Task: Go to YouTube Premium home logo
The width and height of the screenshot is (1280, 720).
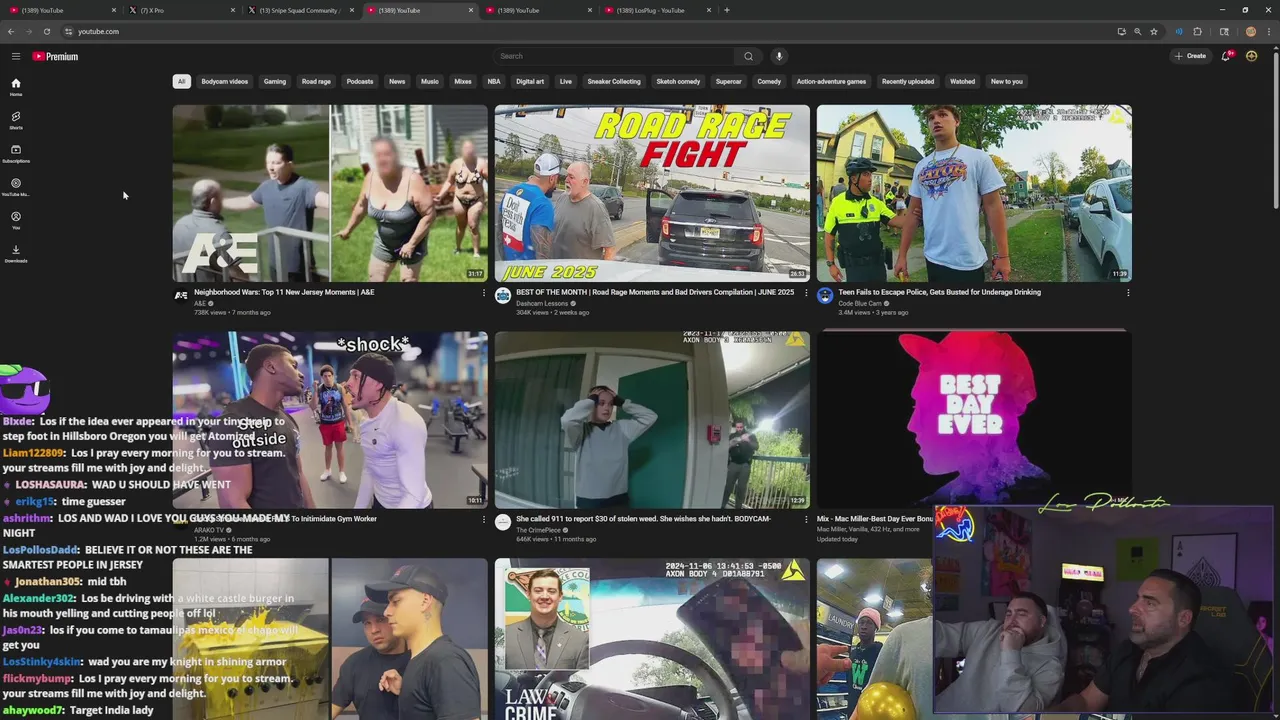Action: point(55,56)
